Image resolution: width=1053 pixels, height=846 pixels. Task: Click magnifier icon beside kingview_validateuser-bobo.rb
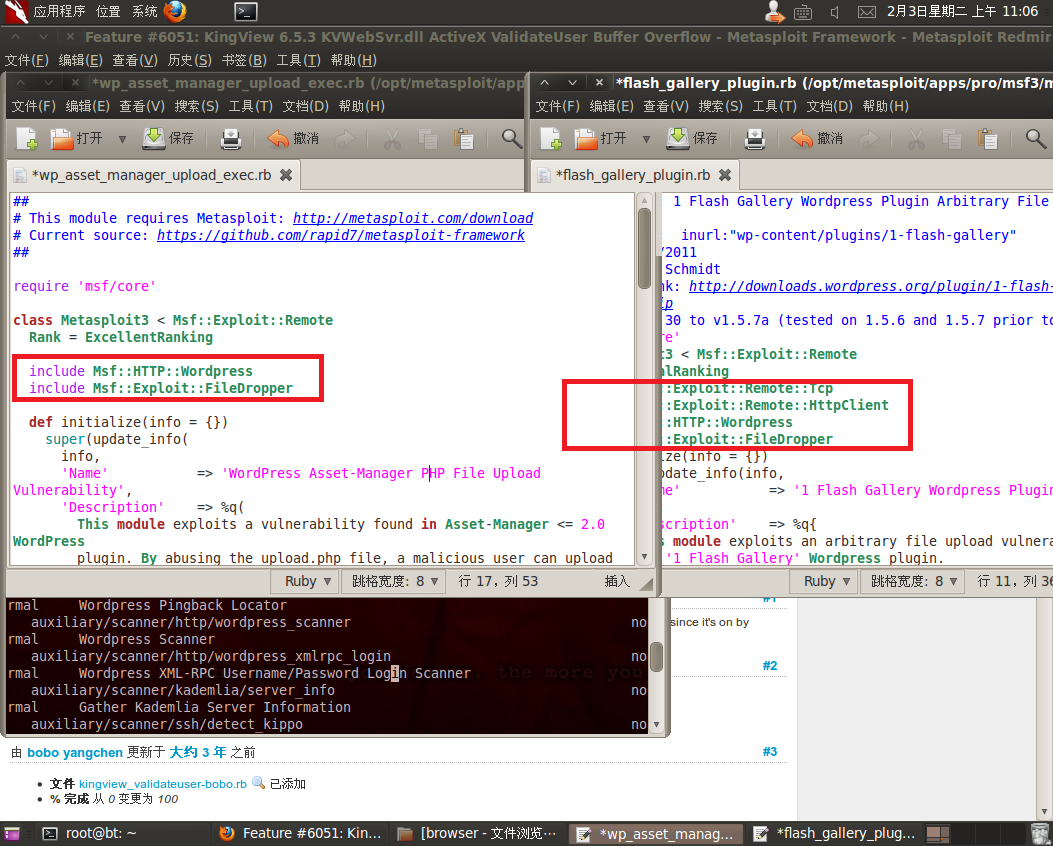258,784
